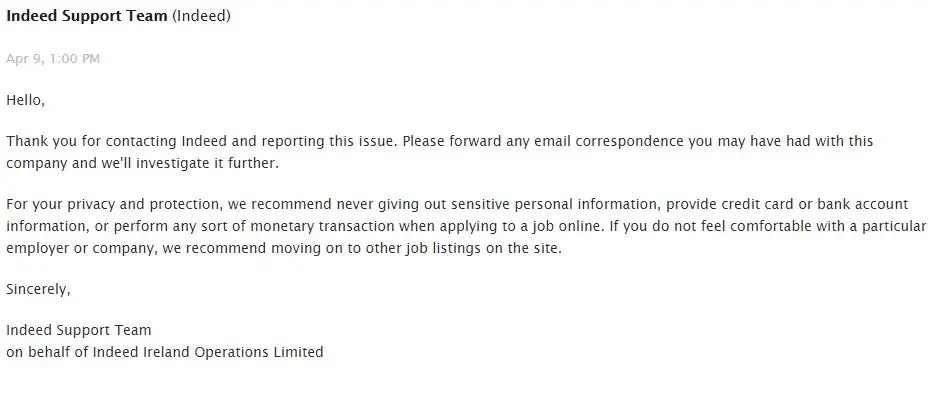Click the "Sincerely," closing line

(38, 289)
